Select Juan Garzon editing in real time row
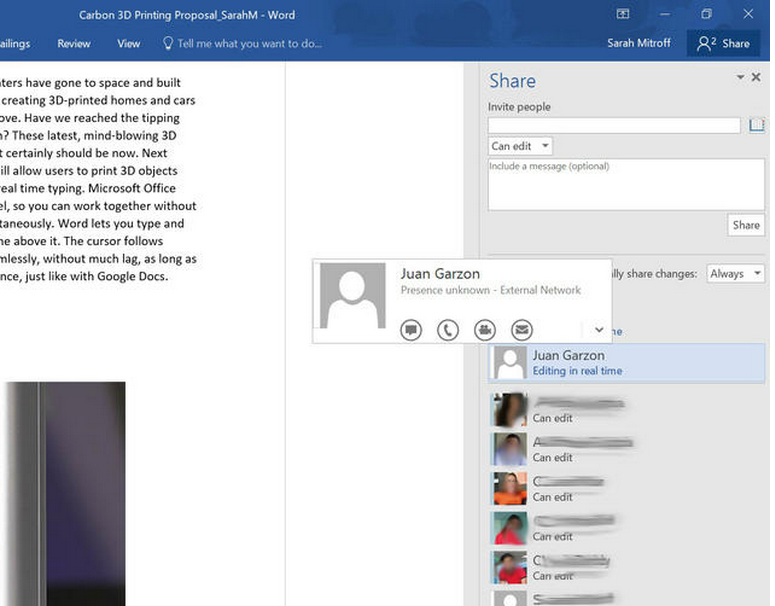The image size is (775, 606). pos(626,363)
